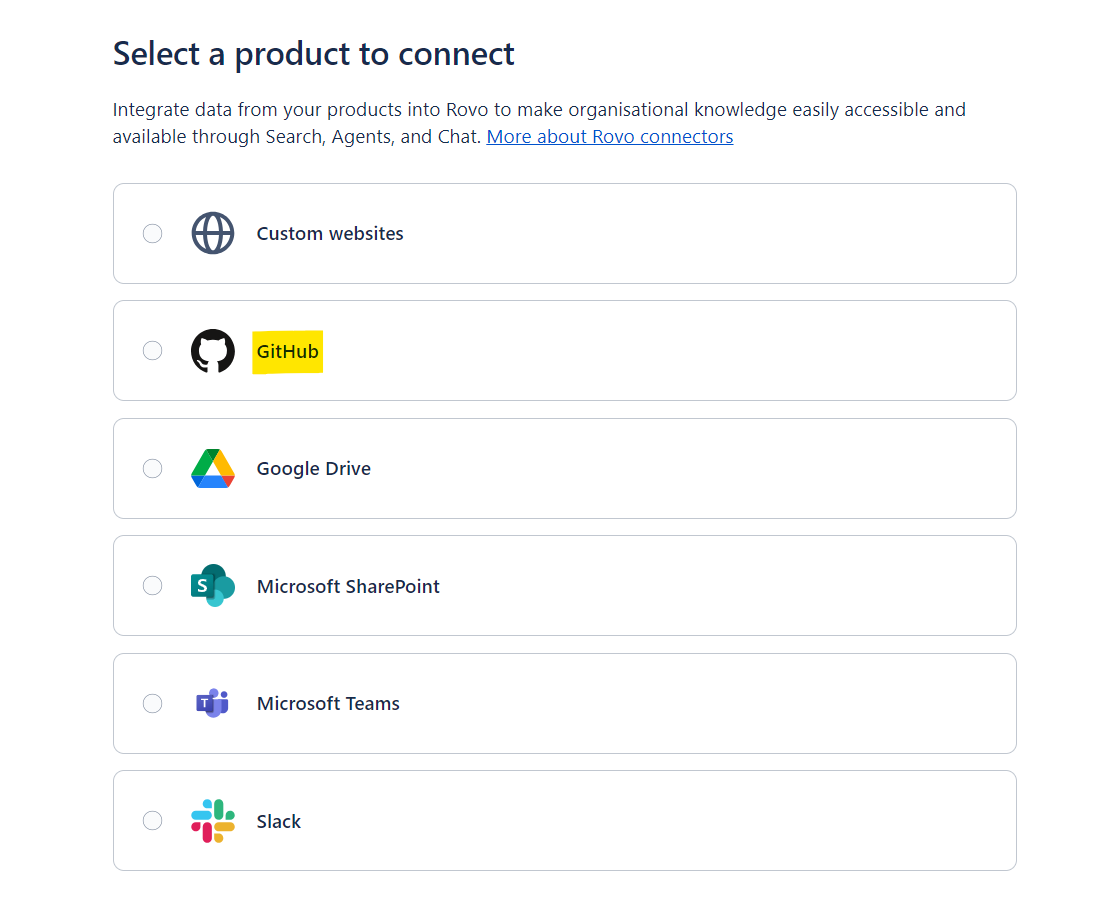Click the Microsoft SharePoint label text
Image resolution: width=1117 pixels, height=920 pixels.
click(348, 586)
